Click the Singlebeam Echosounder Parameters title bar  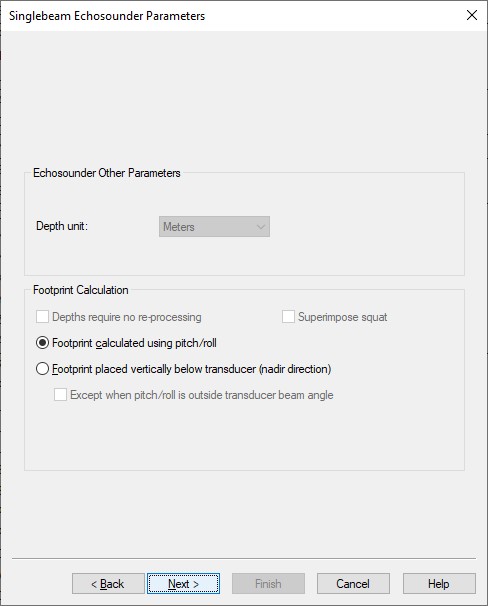coord(232,15)
